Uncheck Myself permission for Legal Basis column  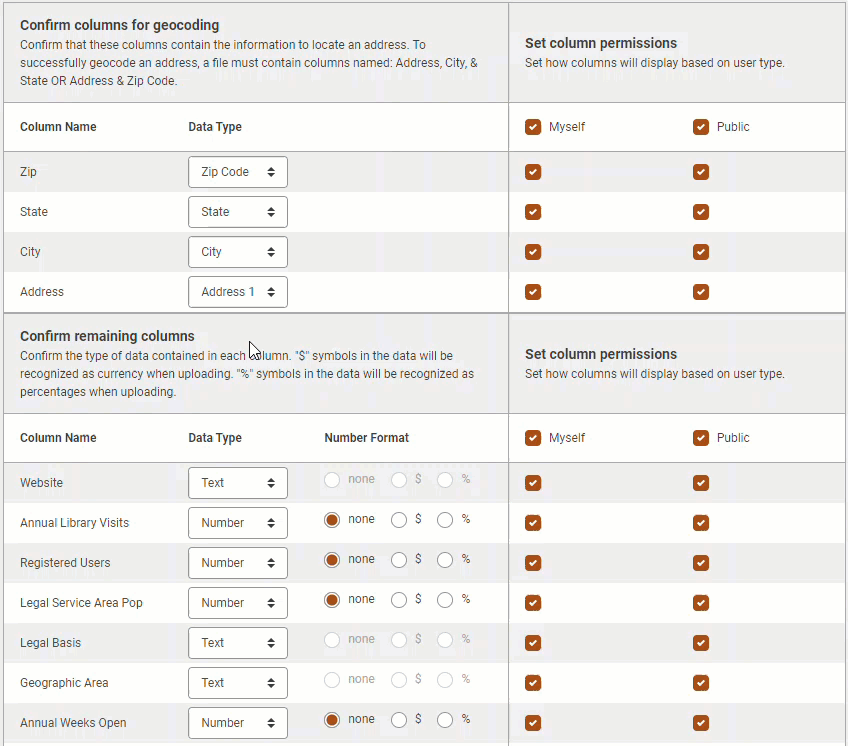(x=533, y=643)
